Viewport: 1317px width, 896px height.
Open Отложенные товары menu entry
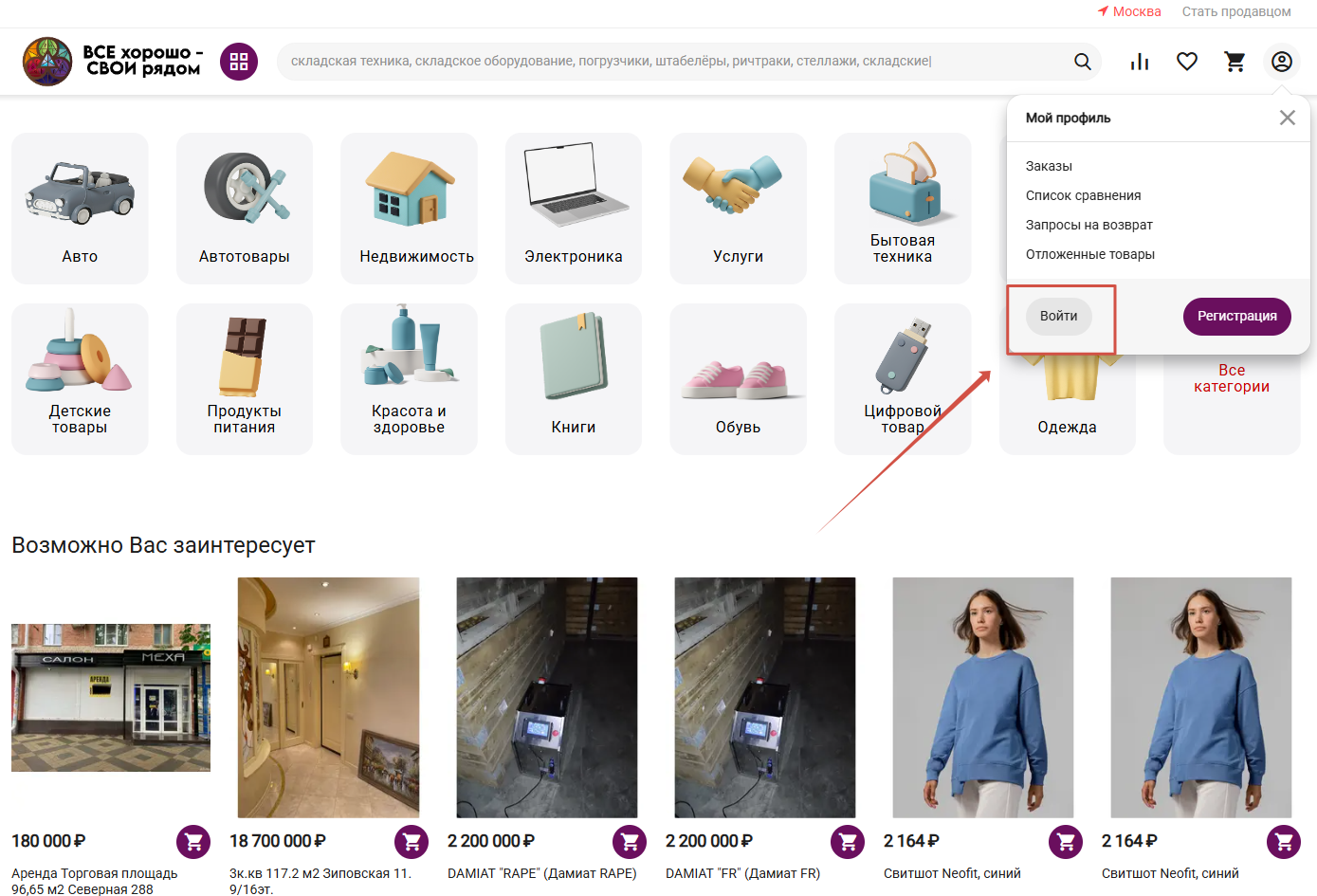tap(1089, 254)
